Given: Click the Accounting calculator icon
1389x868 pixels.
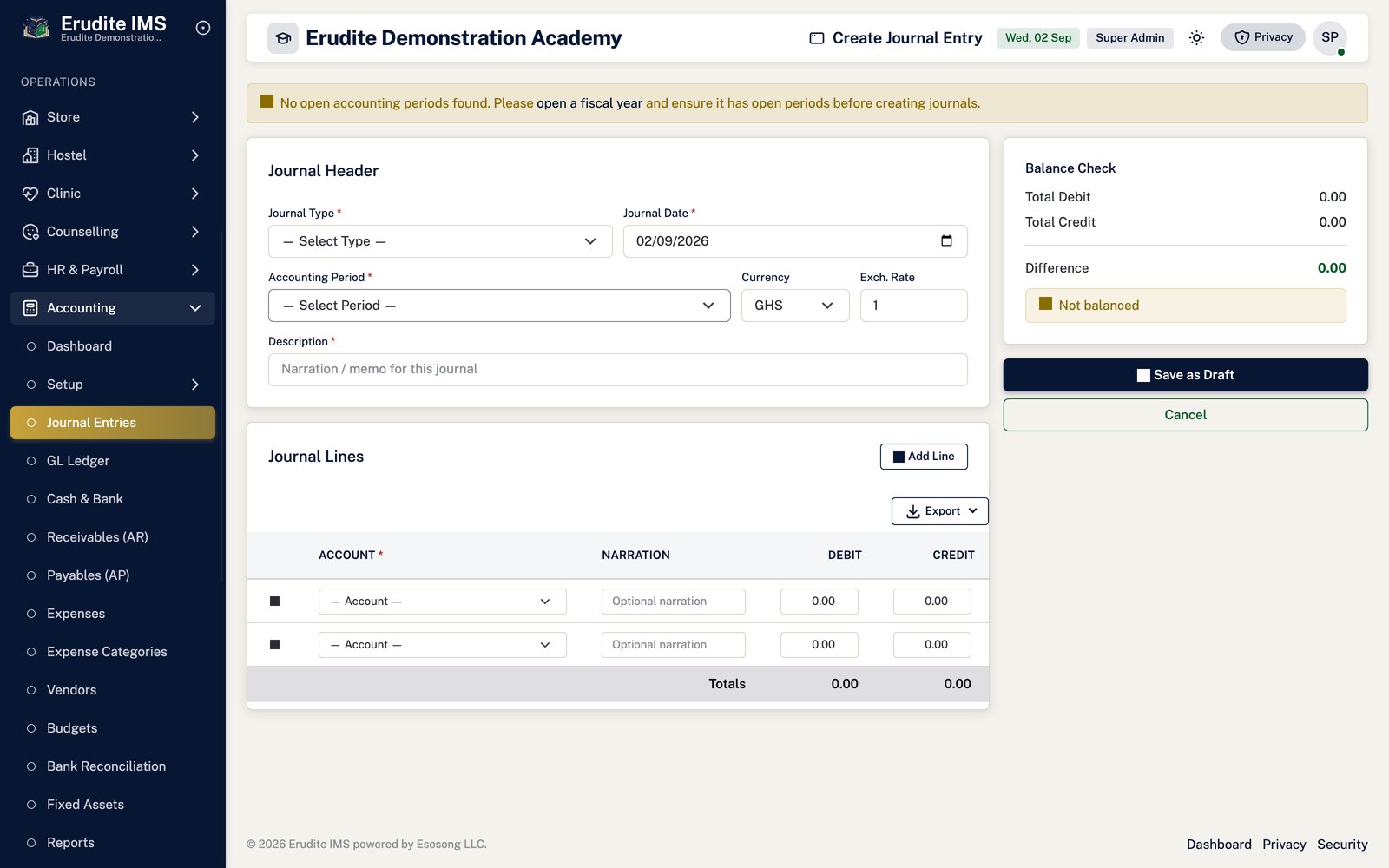Looking at the screenshot, I should (x=30, y=308).
